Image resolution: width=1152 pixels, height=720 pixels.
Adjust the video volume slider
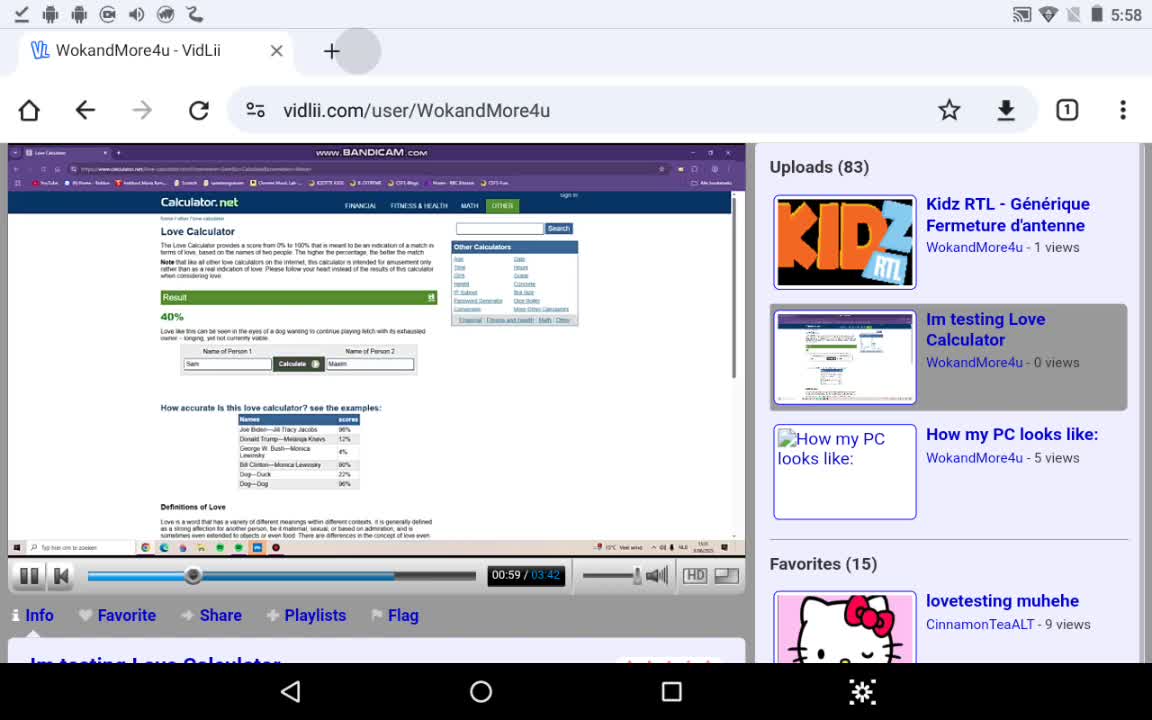pos(611,575)
